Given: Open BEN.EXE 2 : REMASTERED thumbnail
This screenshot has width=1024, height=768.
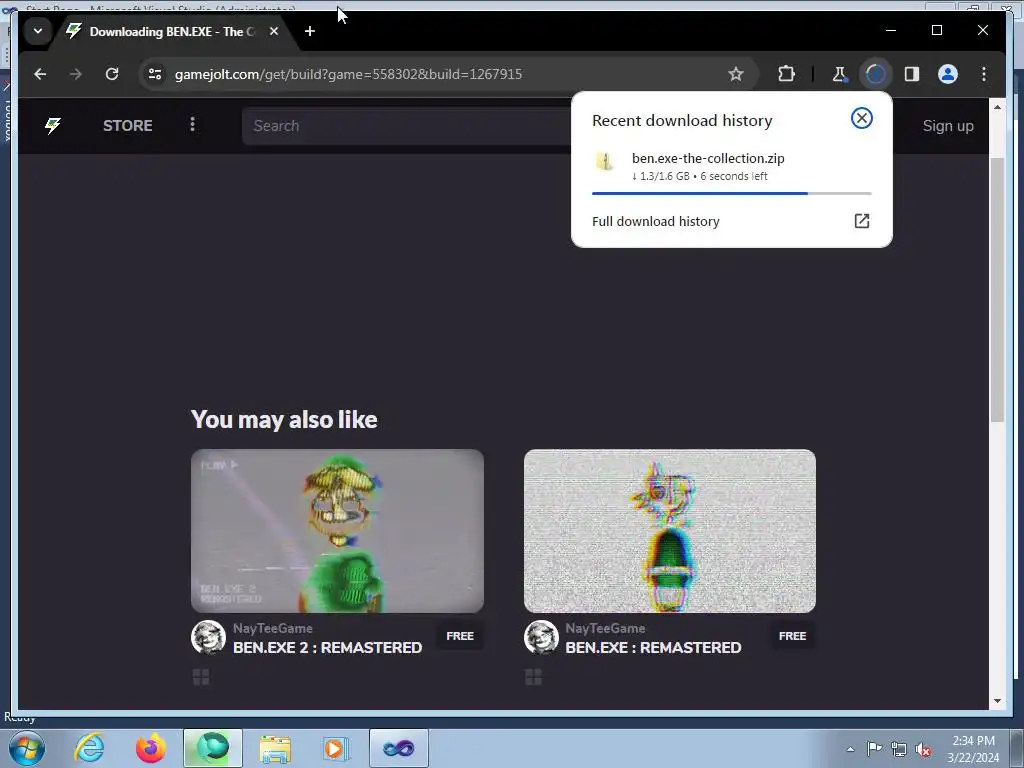Looking at the screenshot, I should pyautogui.click(x=337, y=530).
